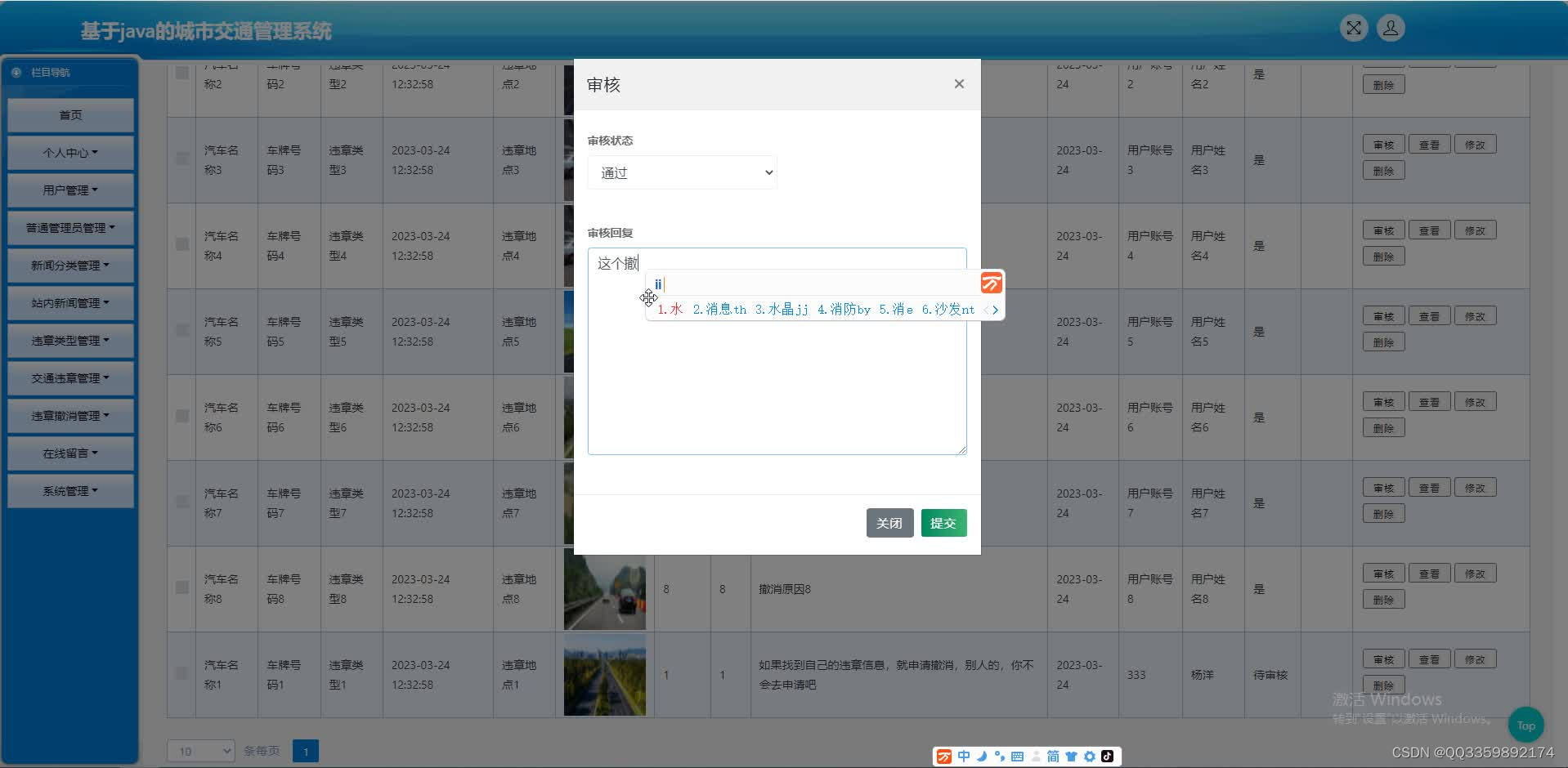Click 待审核 status text in 杨洋 row

[x=1270, y=675]
